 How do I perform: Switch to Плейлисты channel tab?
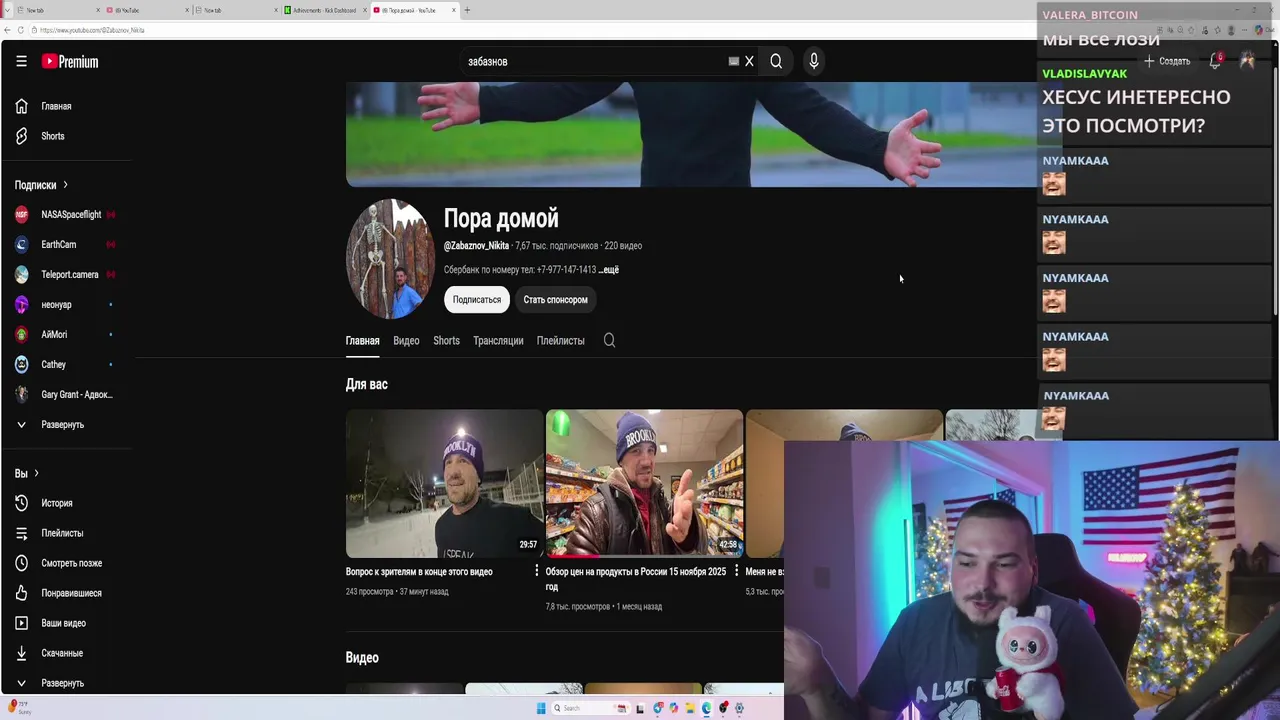click(560, 341)
